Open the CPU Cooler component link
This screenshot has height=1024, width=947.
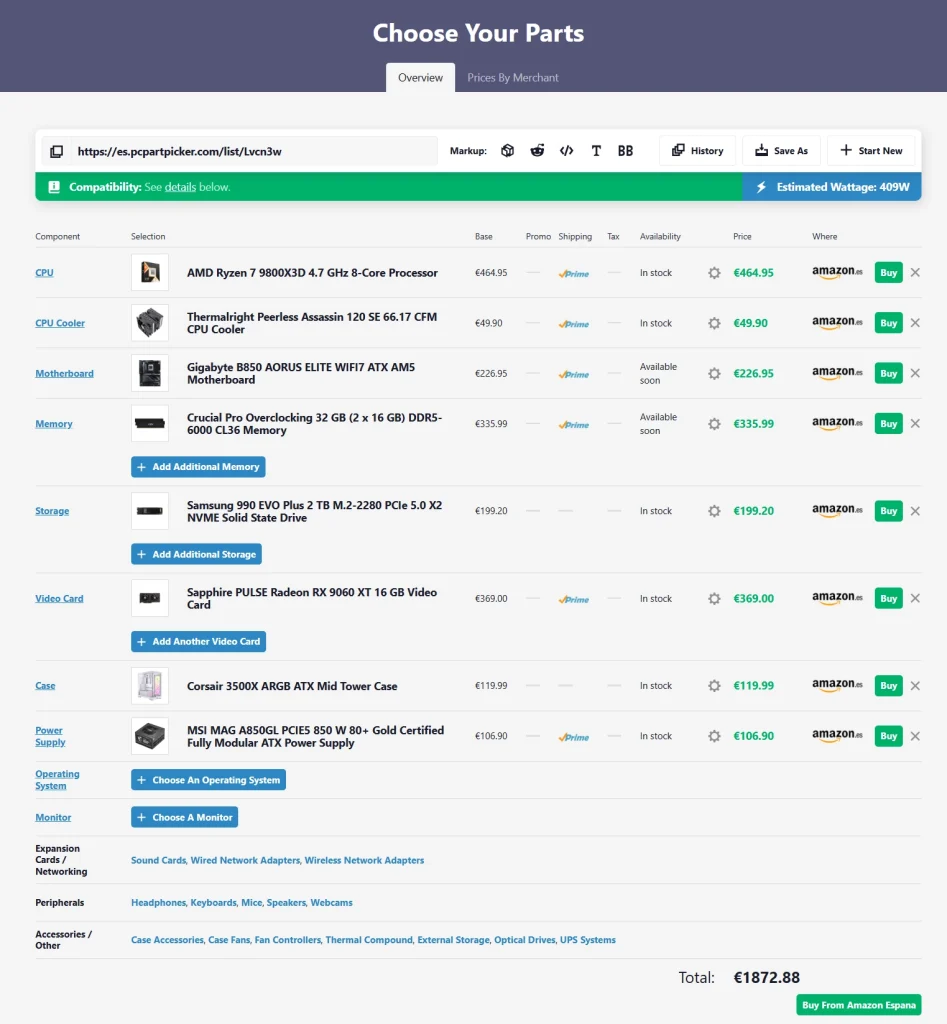[60, 323]
